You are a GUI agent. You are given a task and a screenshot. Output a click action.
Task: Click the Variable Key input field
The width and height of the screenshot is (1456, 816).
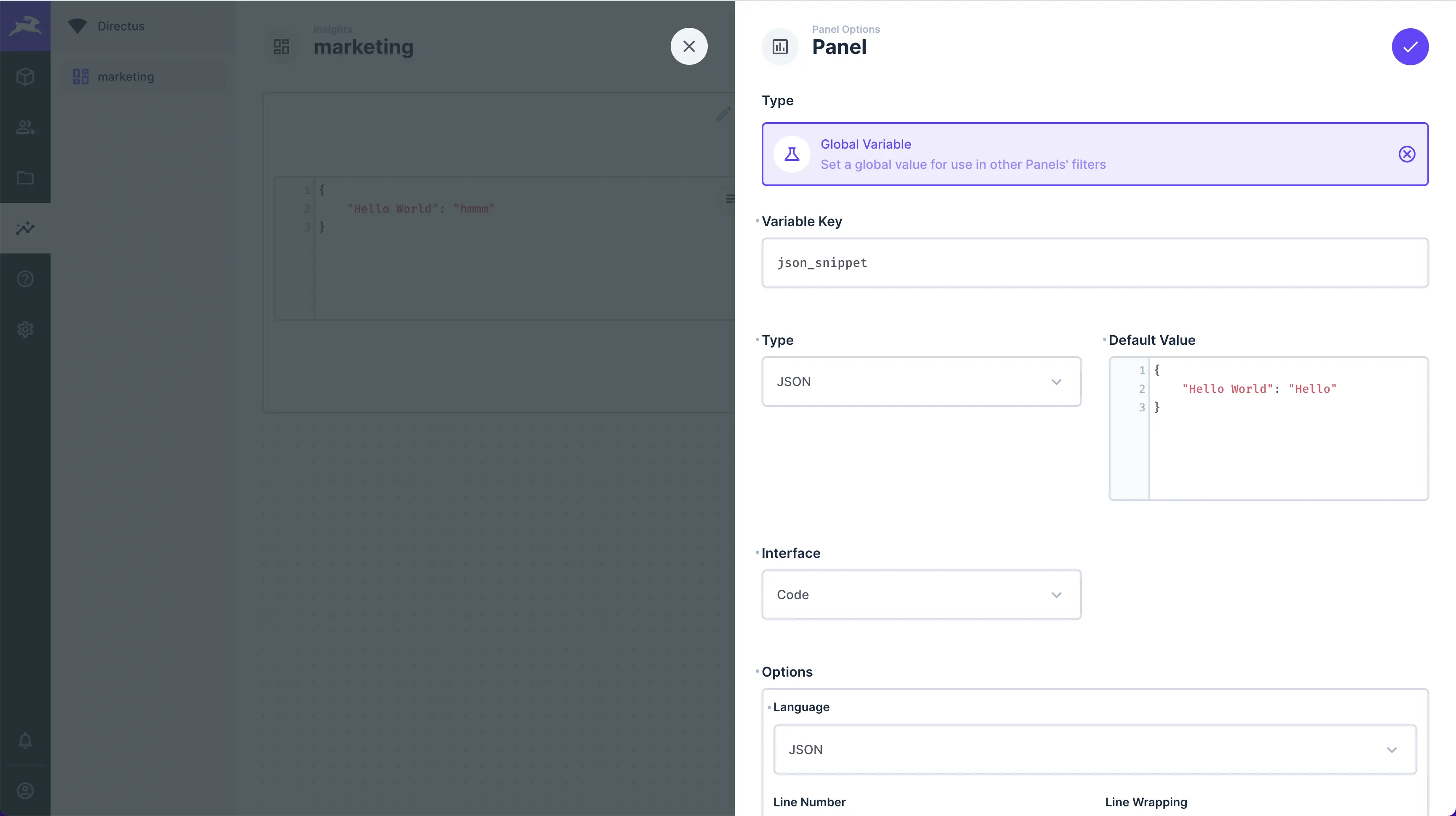coord(1094,263)
